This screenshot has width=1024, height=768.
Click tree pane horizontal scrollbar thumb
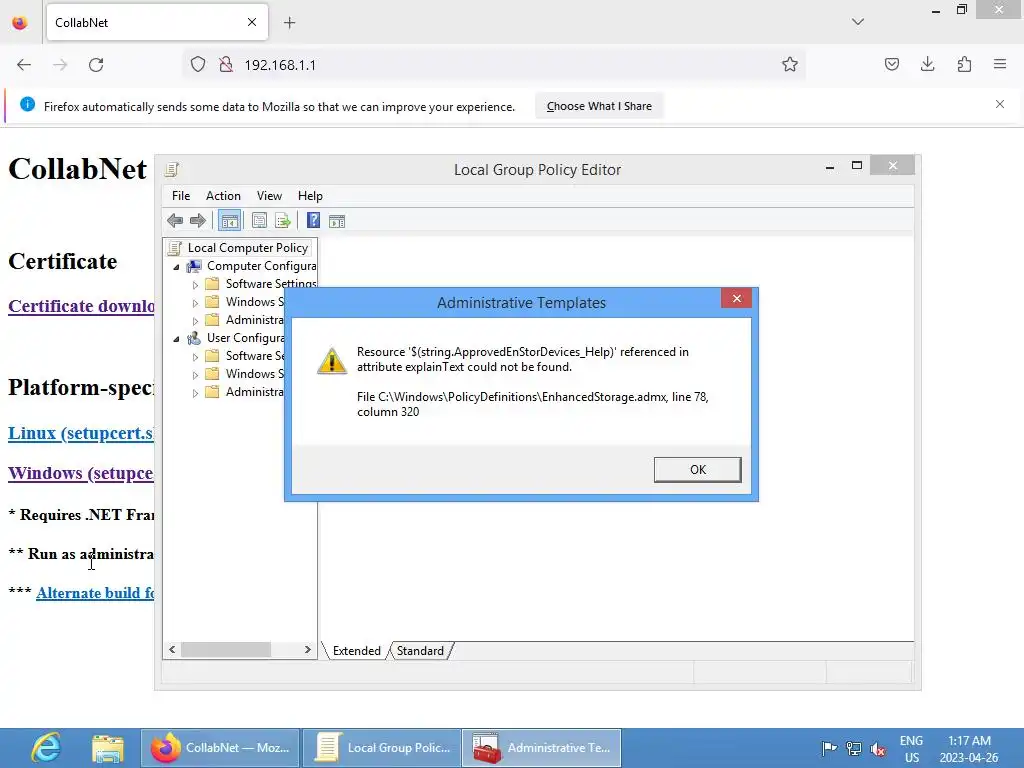tap(226, 650)
